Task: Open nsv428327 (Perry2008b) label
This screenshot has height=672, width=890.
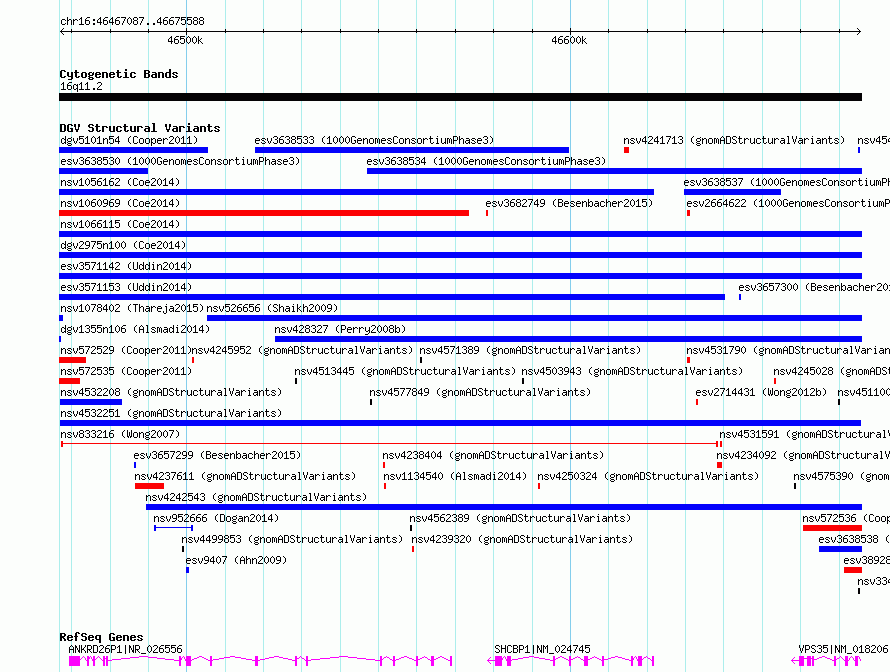Action: click(x=340, y=329)
